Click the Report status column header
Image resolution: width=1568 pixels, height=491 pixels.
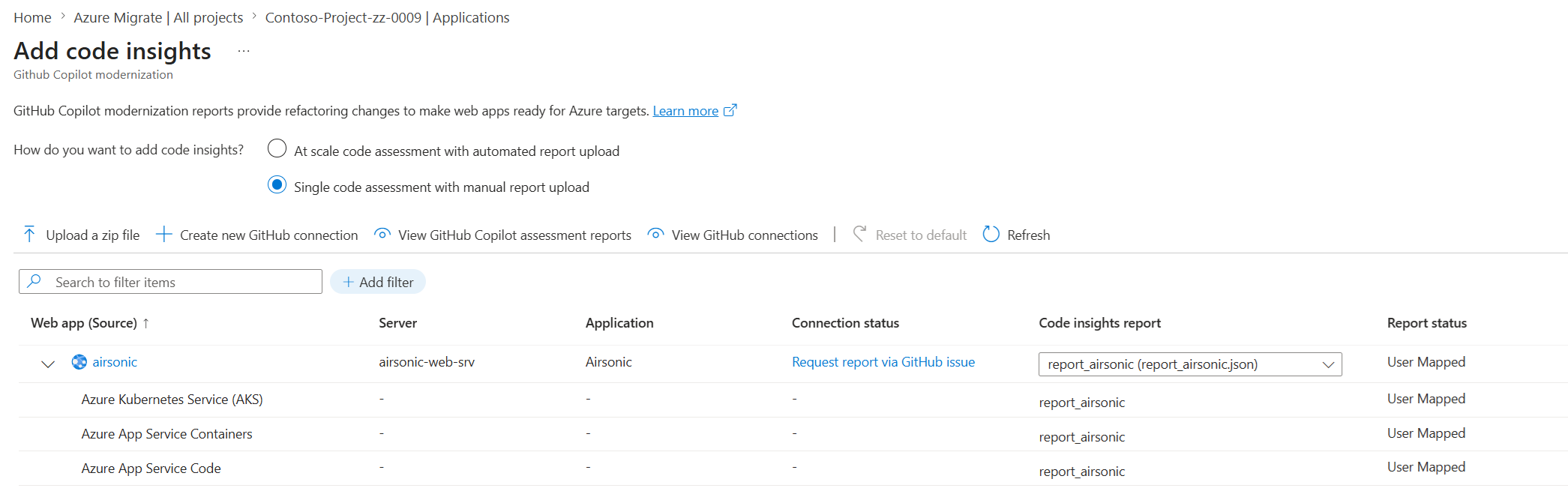(x=1426, y=323)
